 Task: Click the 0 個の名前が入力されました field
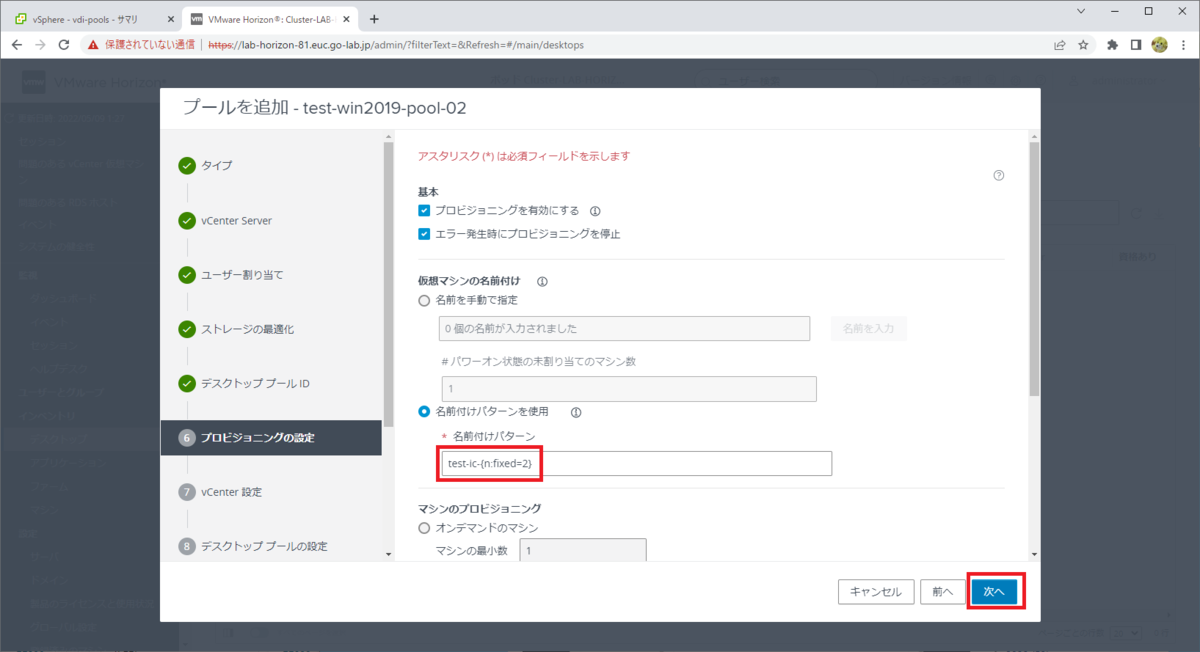pyautogui.click(x=625, y=328)
